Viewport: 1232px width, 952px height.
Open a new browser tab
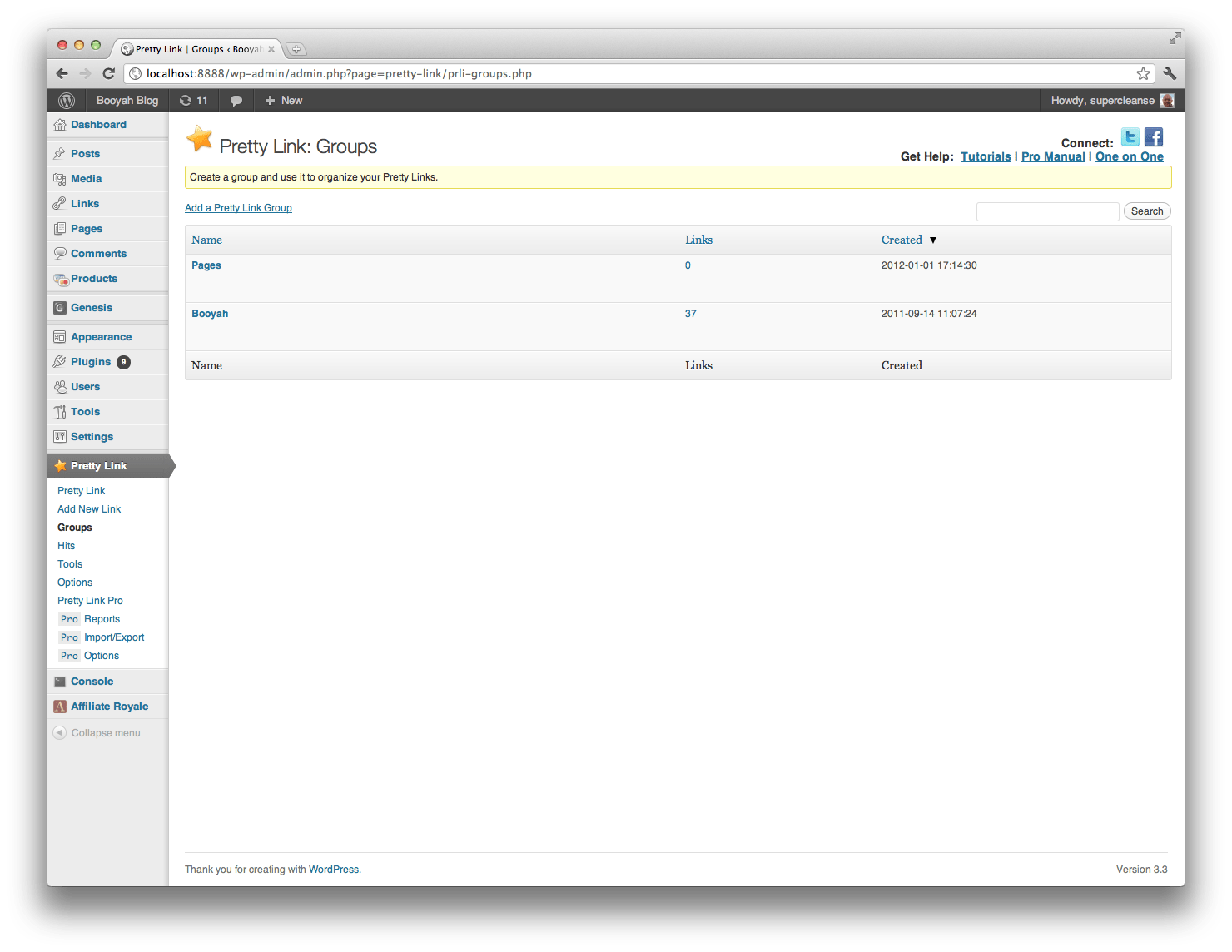click(x=296, y=49)
